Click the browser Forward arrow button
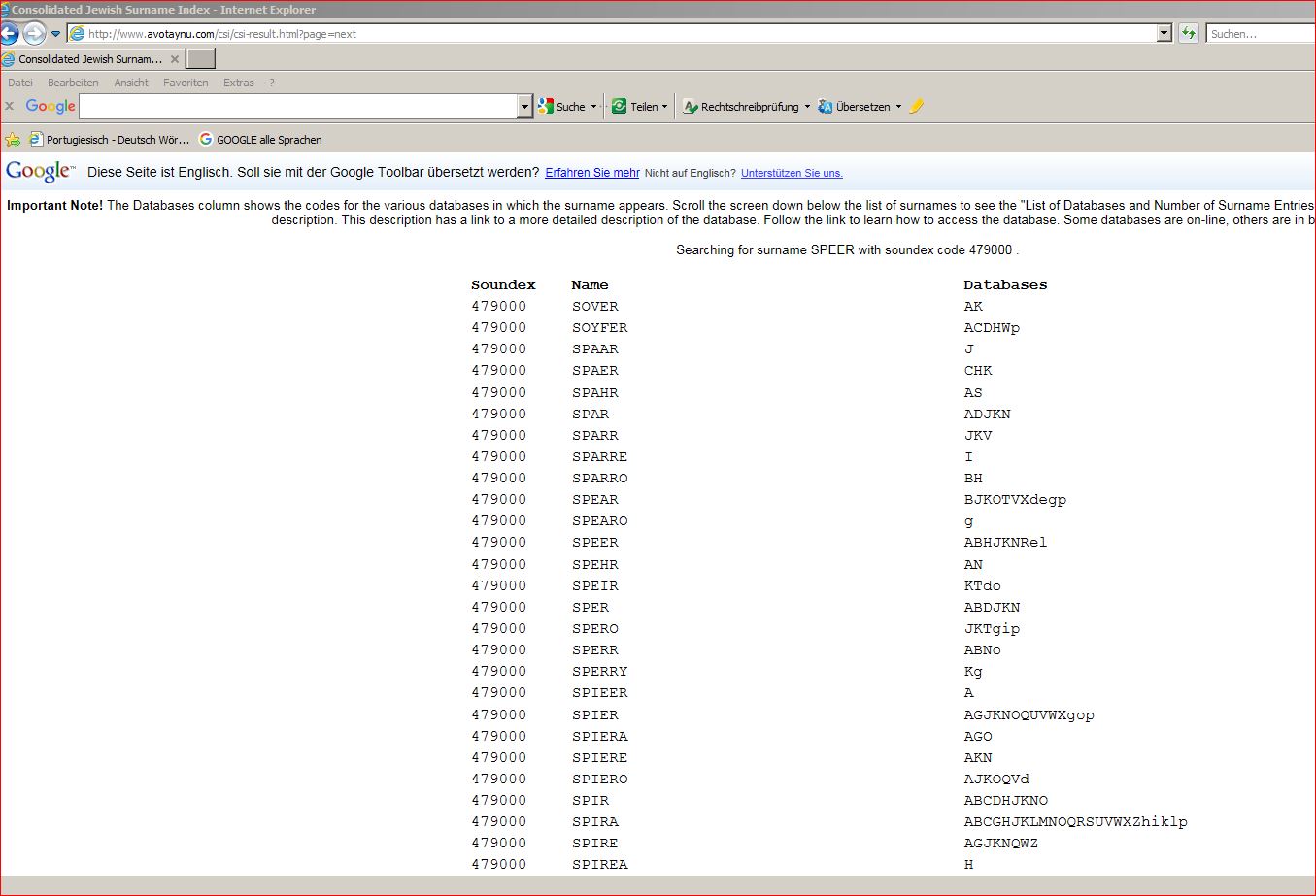This screenshot has height=896, width=1316. [x=34, y=33]
